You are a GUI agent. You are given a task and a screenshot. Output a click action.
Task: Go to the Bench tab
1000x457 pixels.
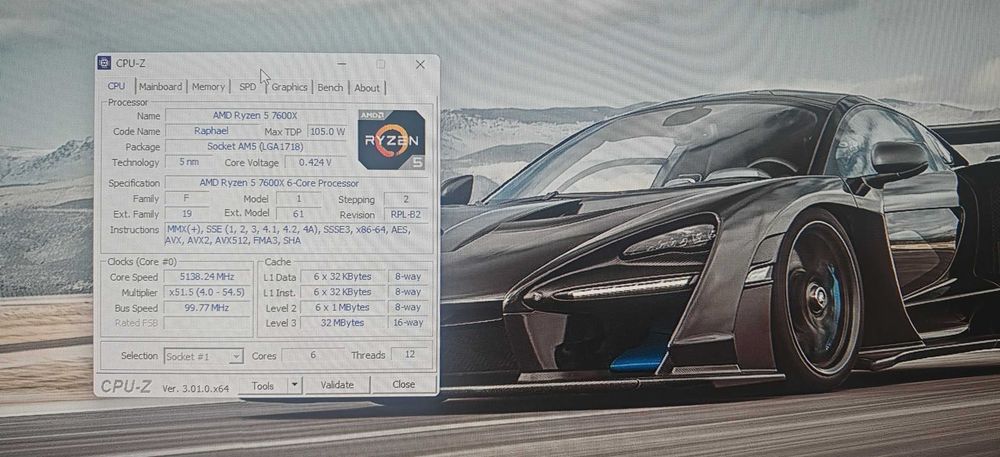[x=330, y=88]
